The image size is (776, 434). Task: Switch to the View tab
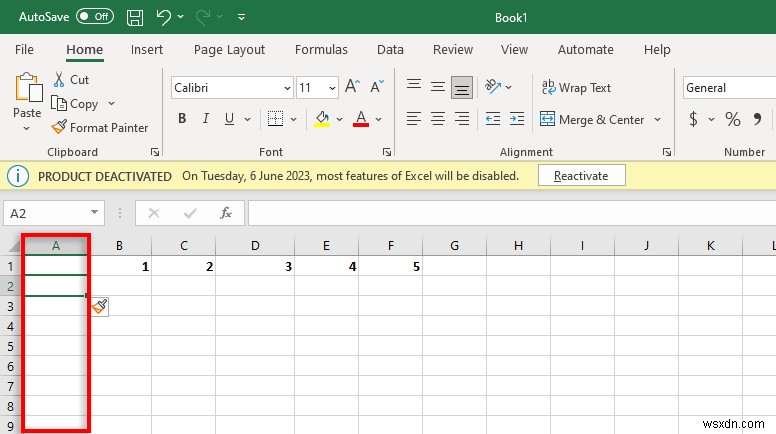(x=514, y=49)
